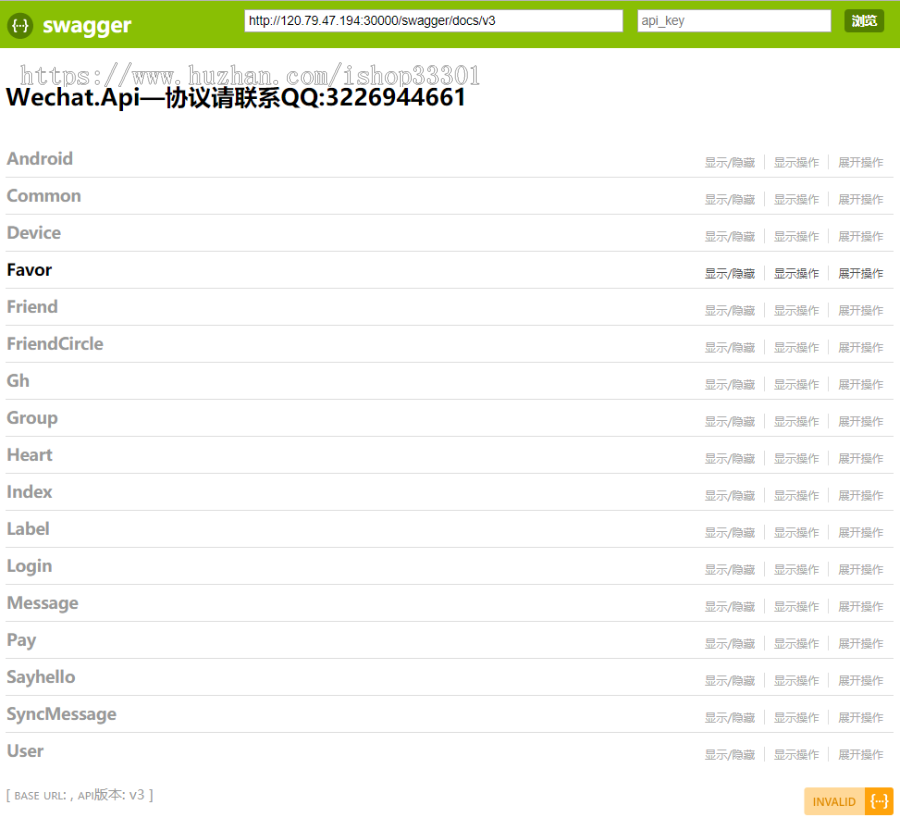The height and width of the screenshot is (830, 900).
Task: Click the Wechat.Api title heading
Action: tap(236, 98)
